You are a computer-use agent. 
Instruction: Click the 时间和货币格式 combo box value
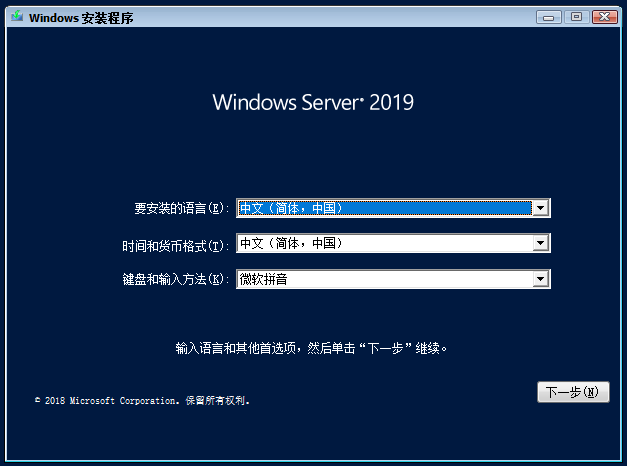point(384,243)
